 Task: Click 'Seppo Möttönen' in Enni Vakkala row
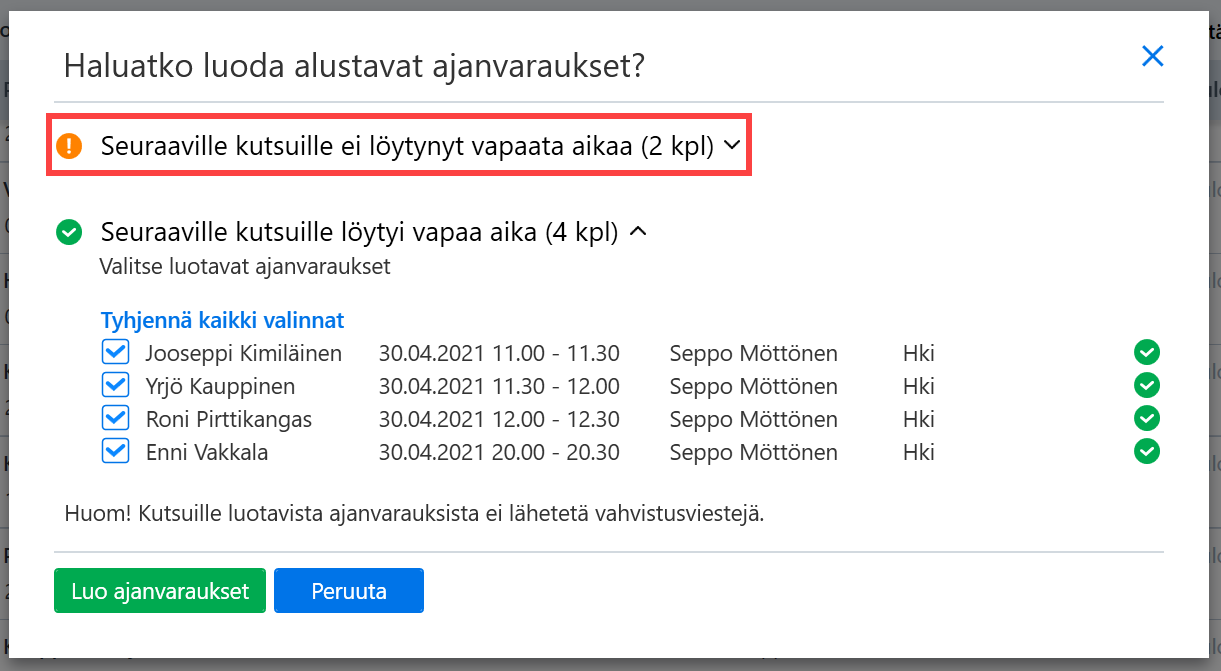click(754, 452)
